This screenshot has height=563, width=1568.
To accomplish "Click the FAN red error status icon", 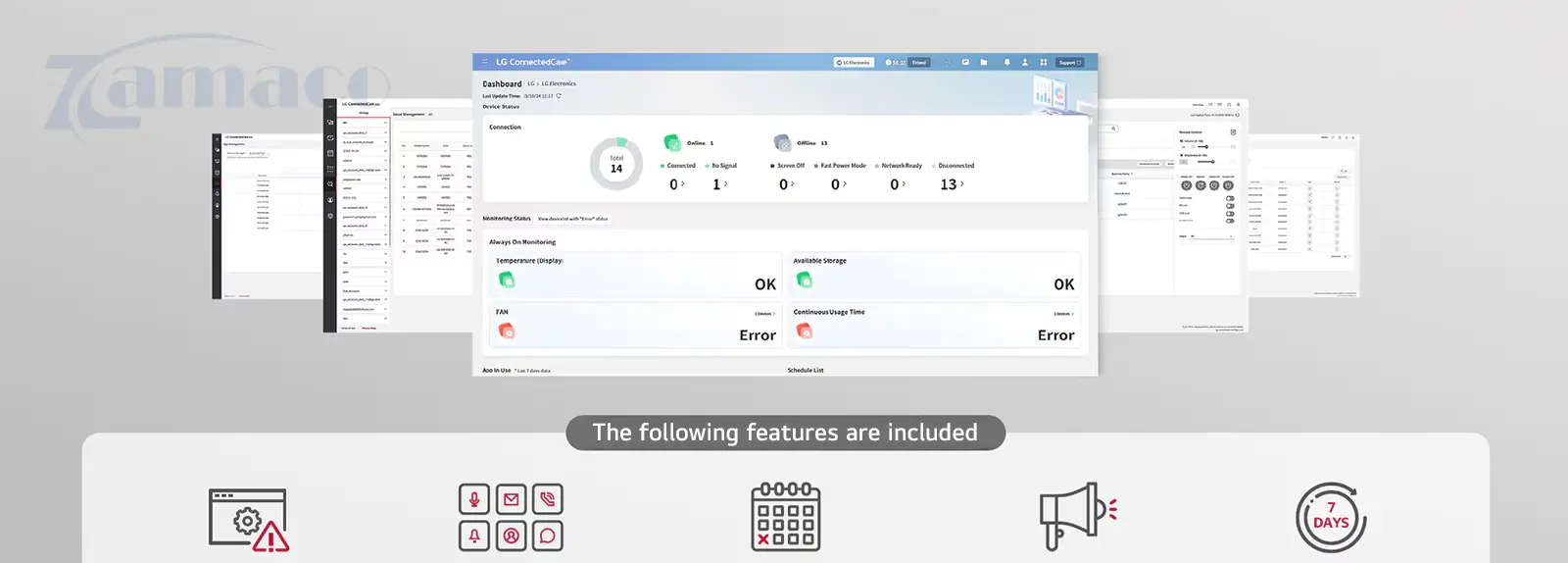I will [x=507, y=331].
